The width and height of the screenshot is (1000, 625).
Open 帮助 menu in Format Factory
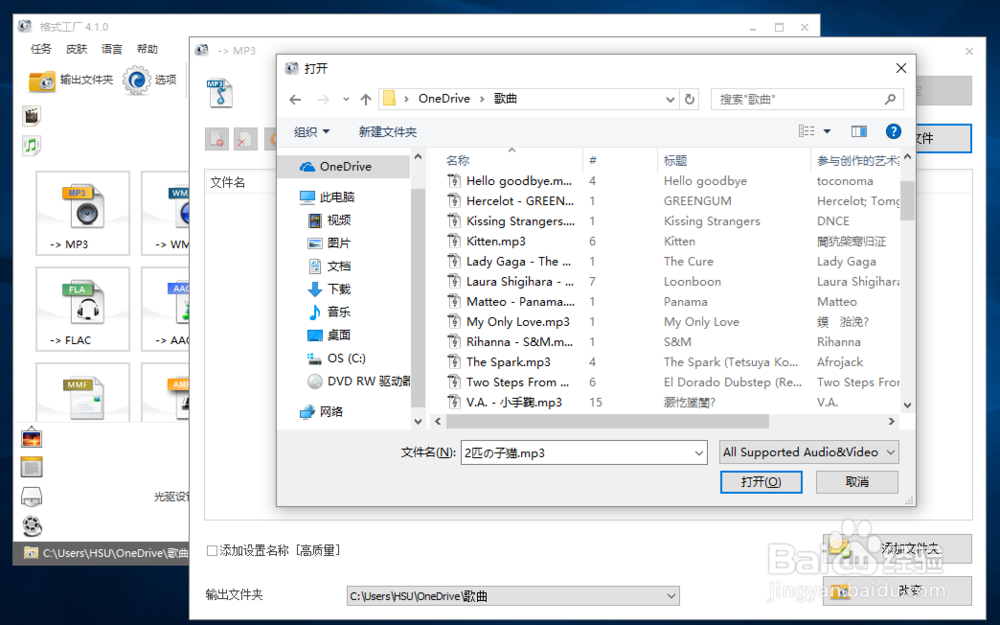(x=147, y=49)
